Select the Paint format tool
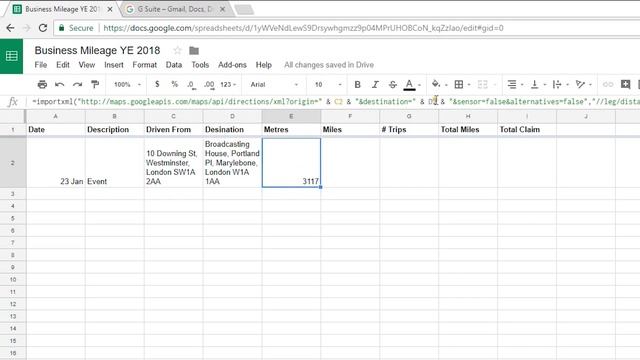The width and height of the screenshot is (640, 360). point(95,84)
